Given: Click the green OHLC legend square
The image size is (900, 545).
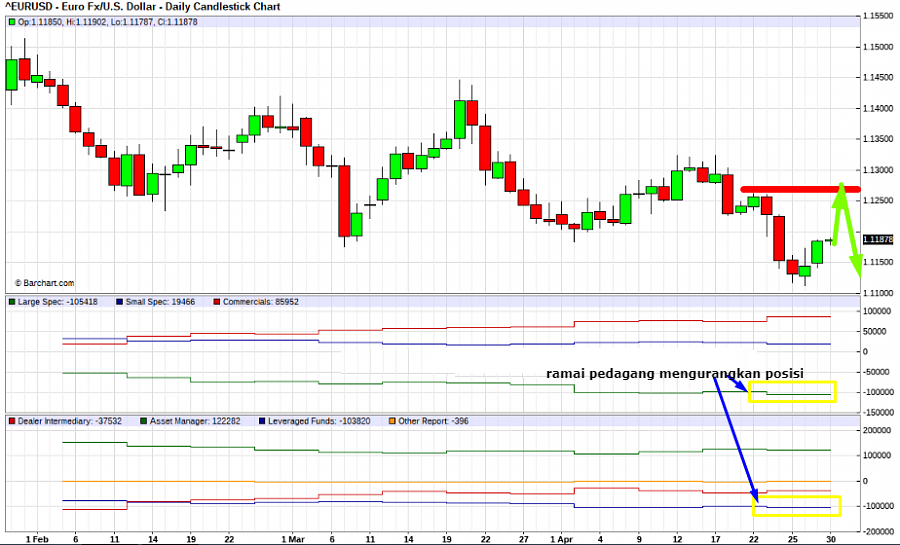Looking at the screenshot, I should (x=12, y=21).
